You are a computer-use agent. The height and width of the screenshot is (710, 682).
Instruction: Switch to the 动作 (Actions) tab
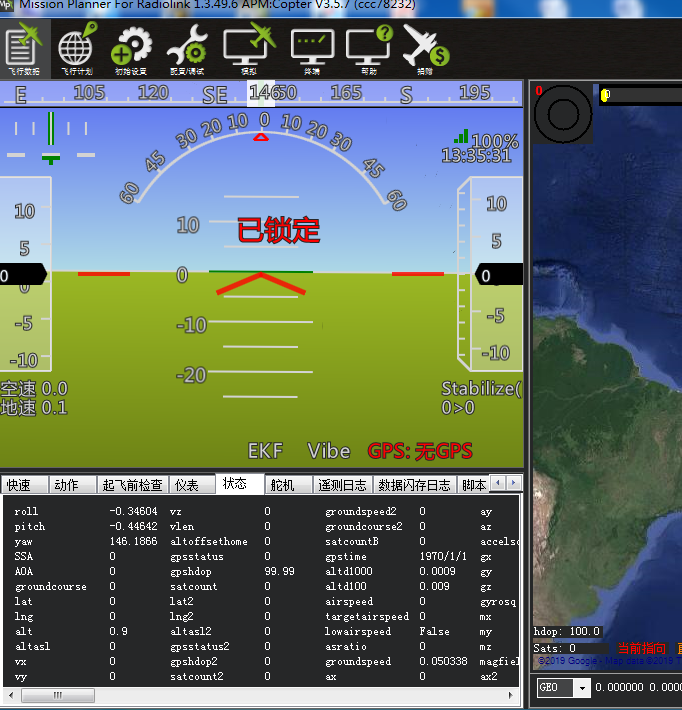[x=68, y=485]
